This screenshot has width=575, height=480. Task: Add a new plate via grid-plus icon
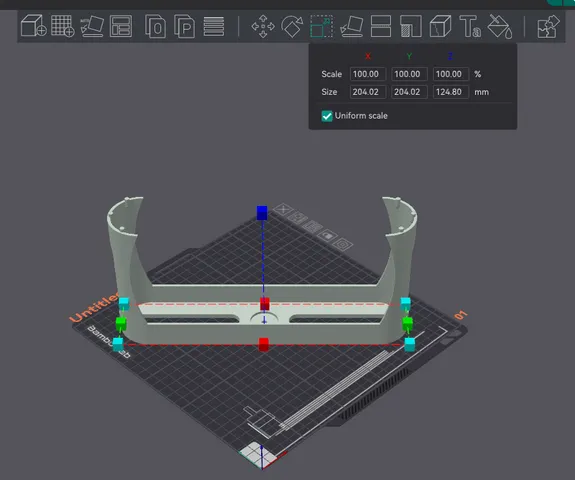click(63, 26)
